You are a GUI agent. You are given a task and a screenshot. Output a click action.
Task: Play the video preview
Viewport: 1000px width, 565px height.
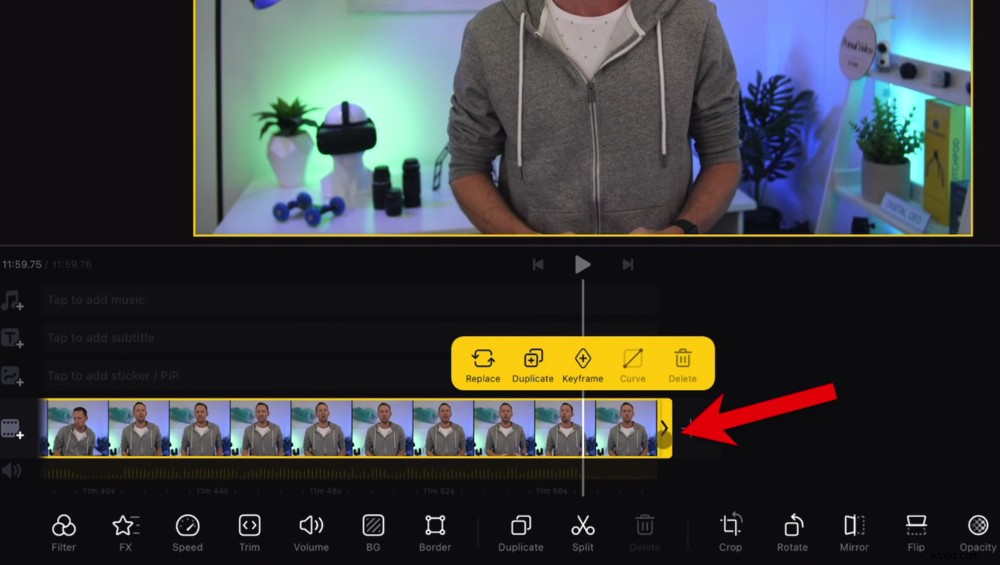pos(582,264)
